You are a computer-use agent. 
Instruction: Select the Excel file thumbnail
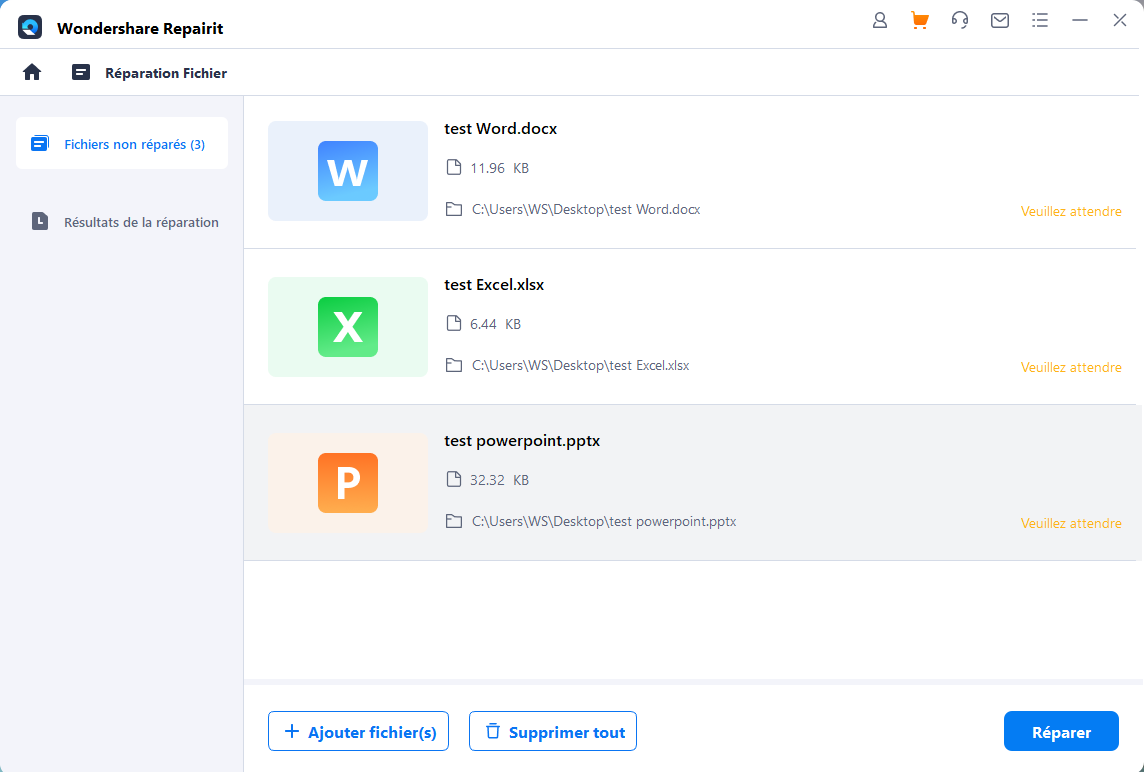pos(348,327)
